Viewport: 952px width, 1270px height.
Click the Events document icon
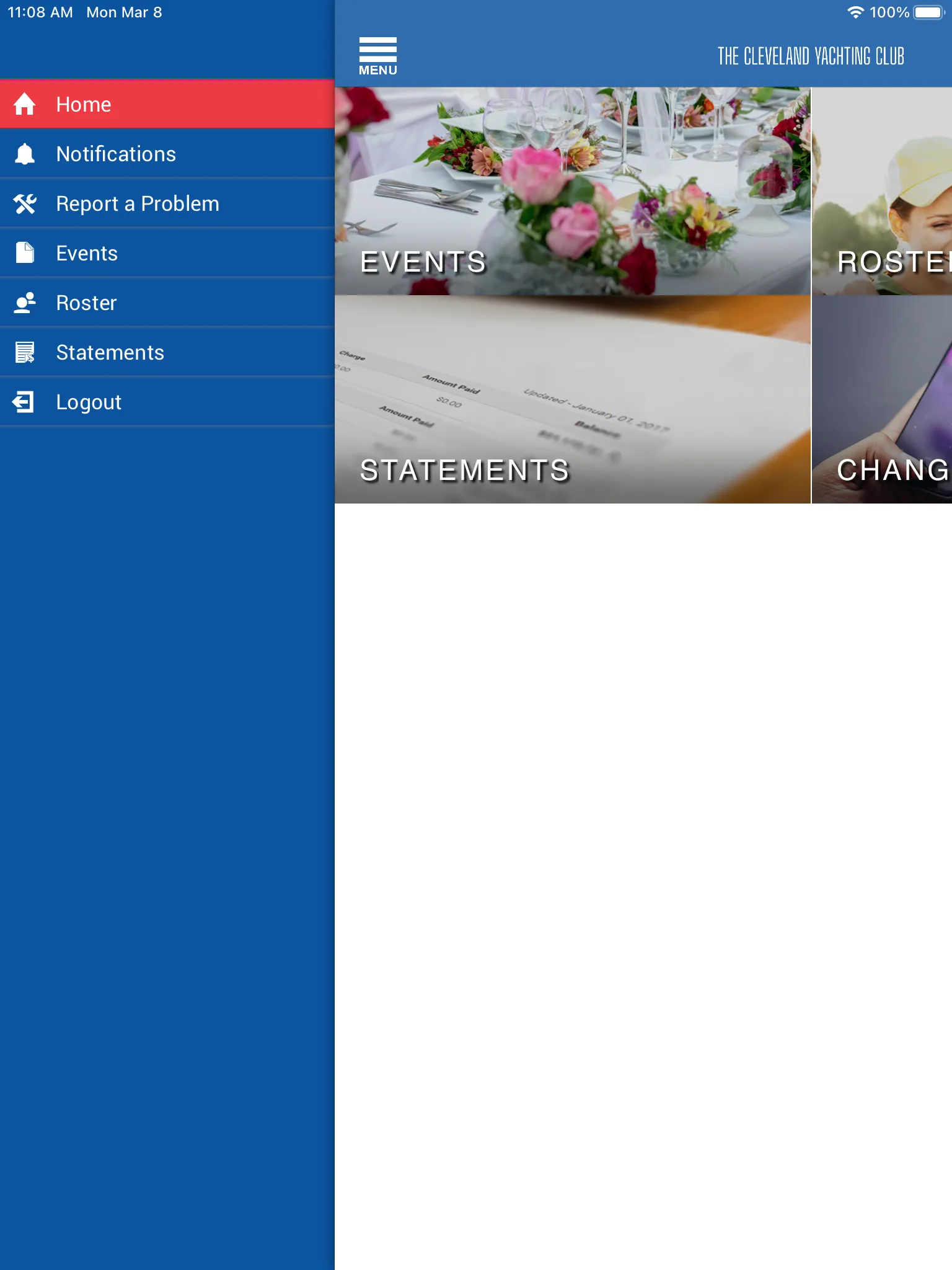click(x=25, y=253)
